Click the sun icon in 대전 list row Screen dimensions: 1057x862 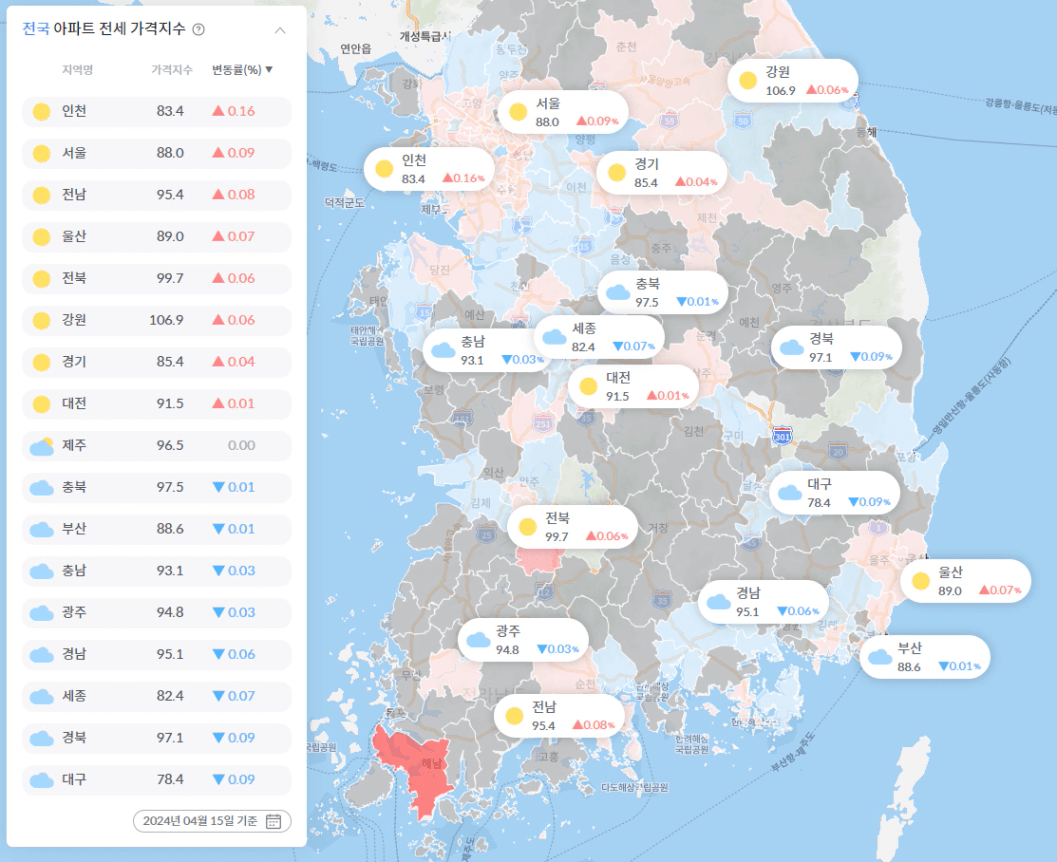tap(42, 404)
